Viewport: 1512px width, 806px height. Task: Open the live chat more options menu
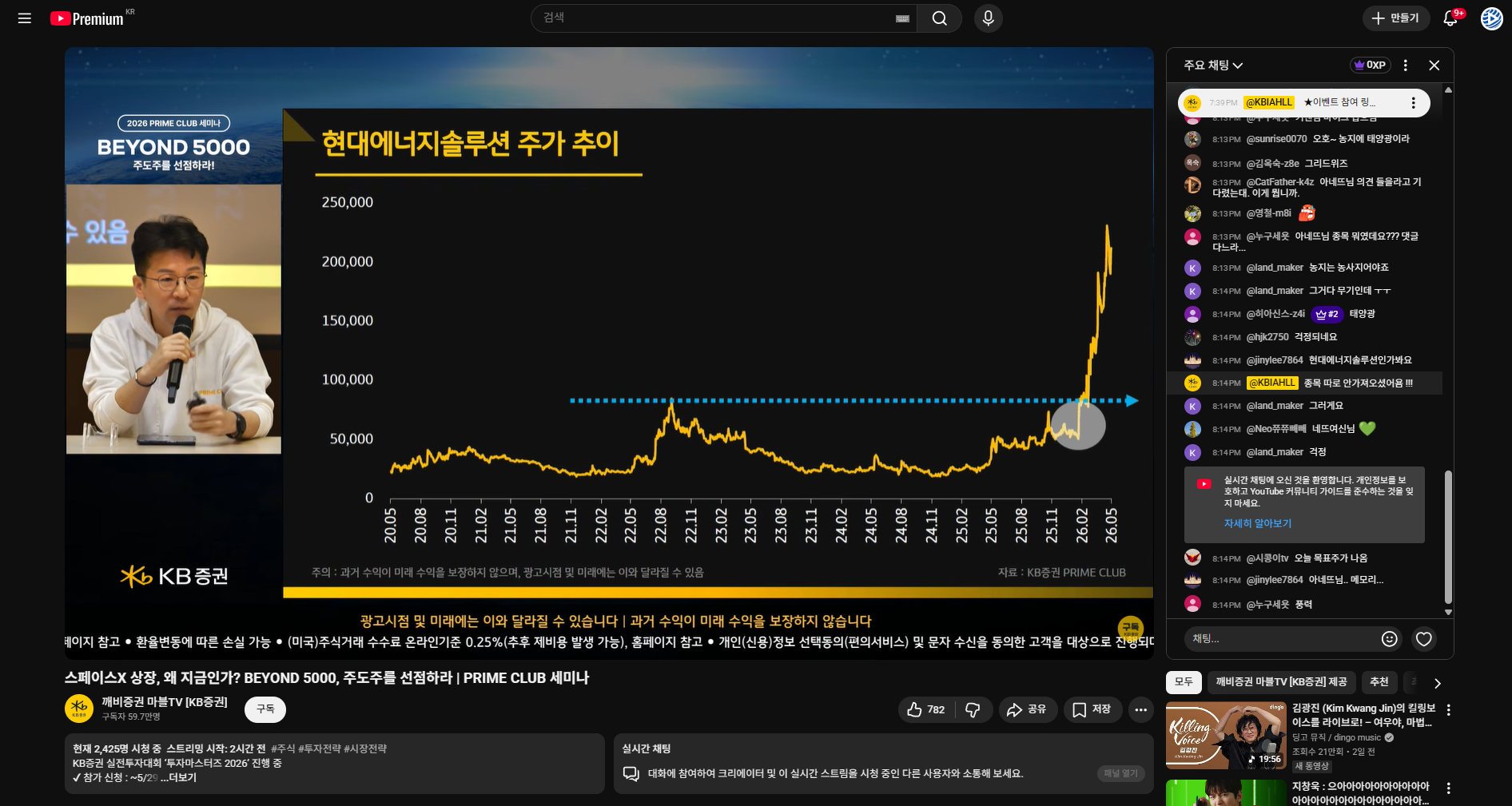(x=1406, y=66)
